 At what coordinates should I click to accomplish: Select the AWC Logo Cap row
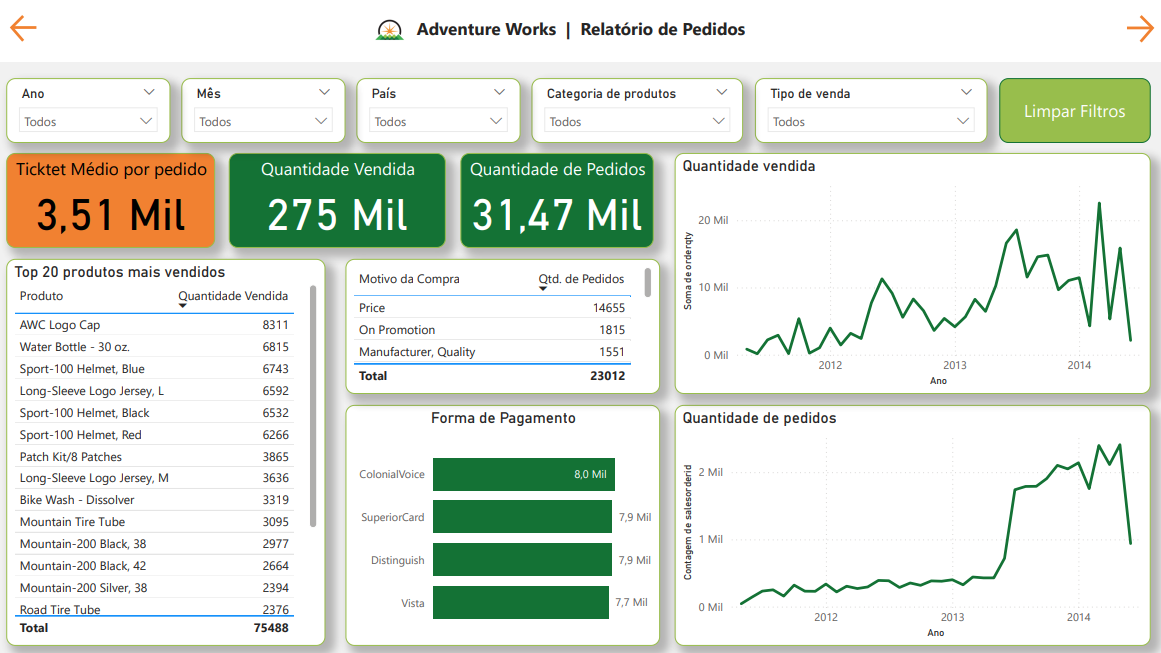154,325
